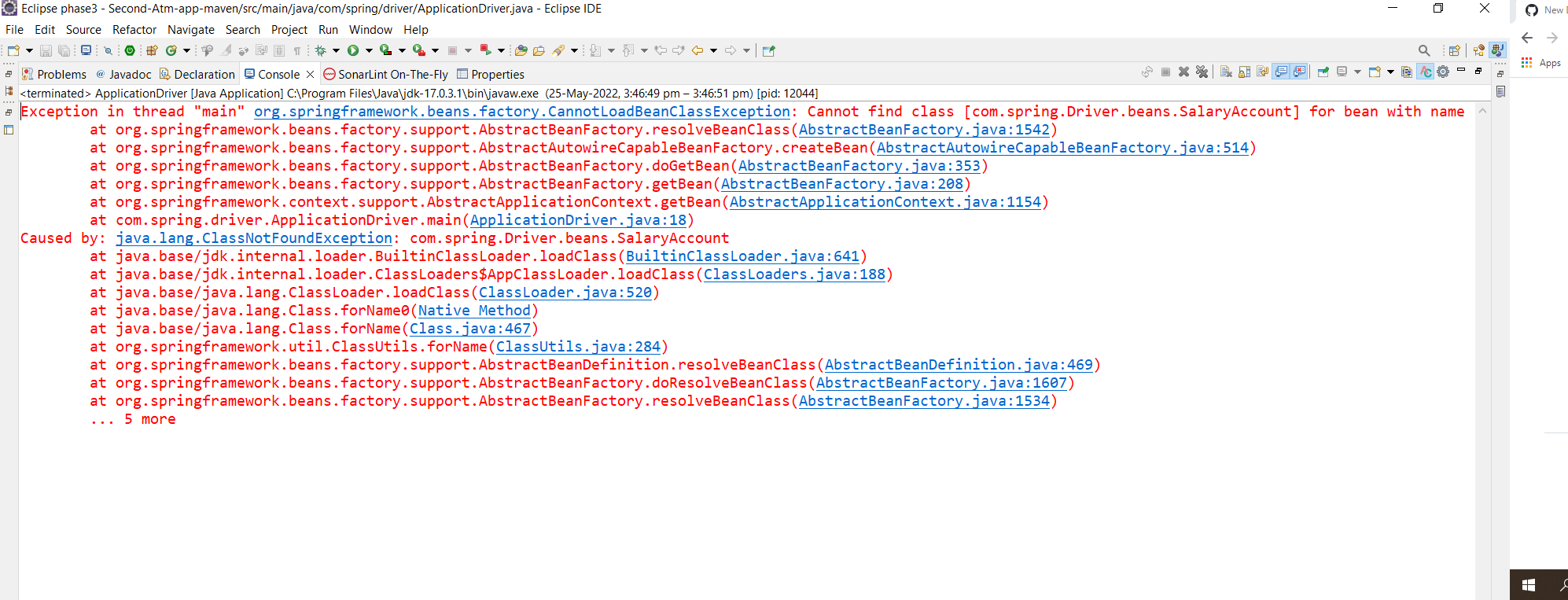Click the Windows Start button
Viewport: 1568px width, 600px height.
coord(1529,585)
